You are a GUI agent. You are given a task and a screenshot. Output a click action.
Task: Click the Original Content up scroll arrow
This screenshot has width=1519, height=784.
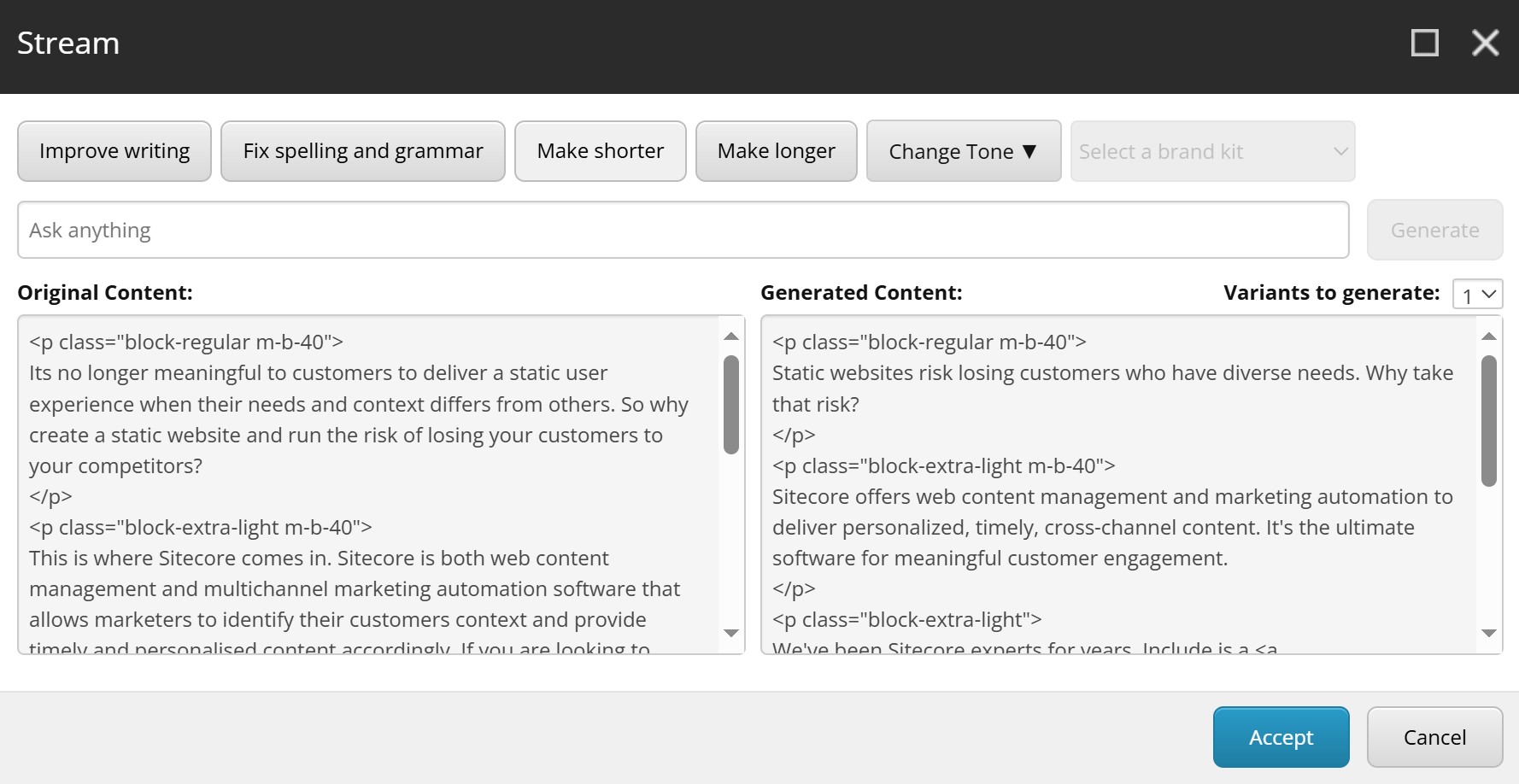coord(732,336)
